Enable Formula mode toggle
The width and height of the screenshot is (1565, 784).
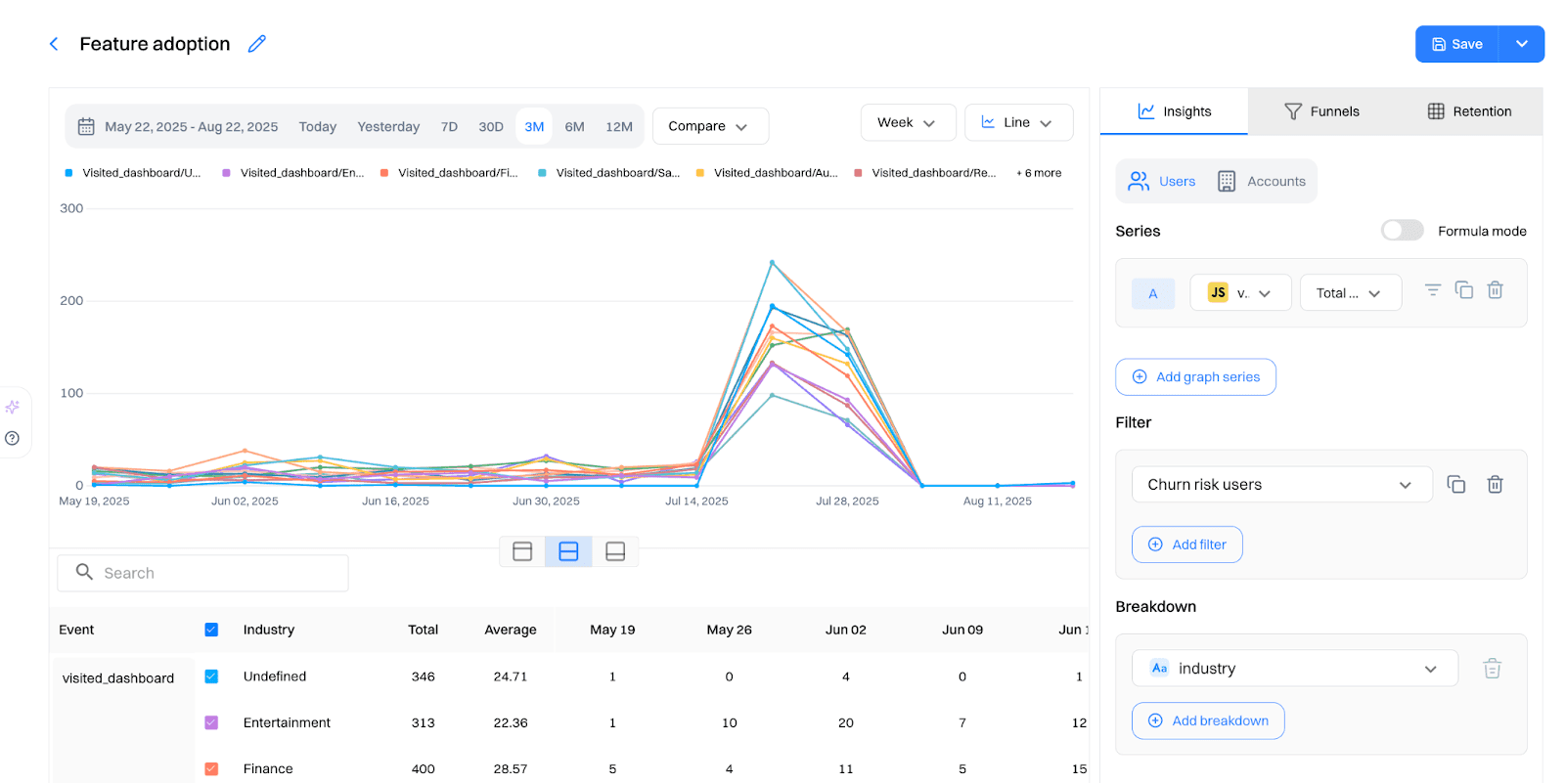(x=1402, y=231)
